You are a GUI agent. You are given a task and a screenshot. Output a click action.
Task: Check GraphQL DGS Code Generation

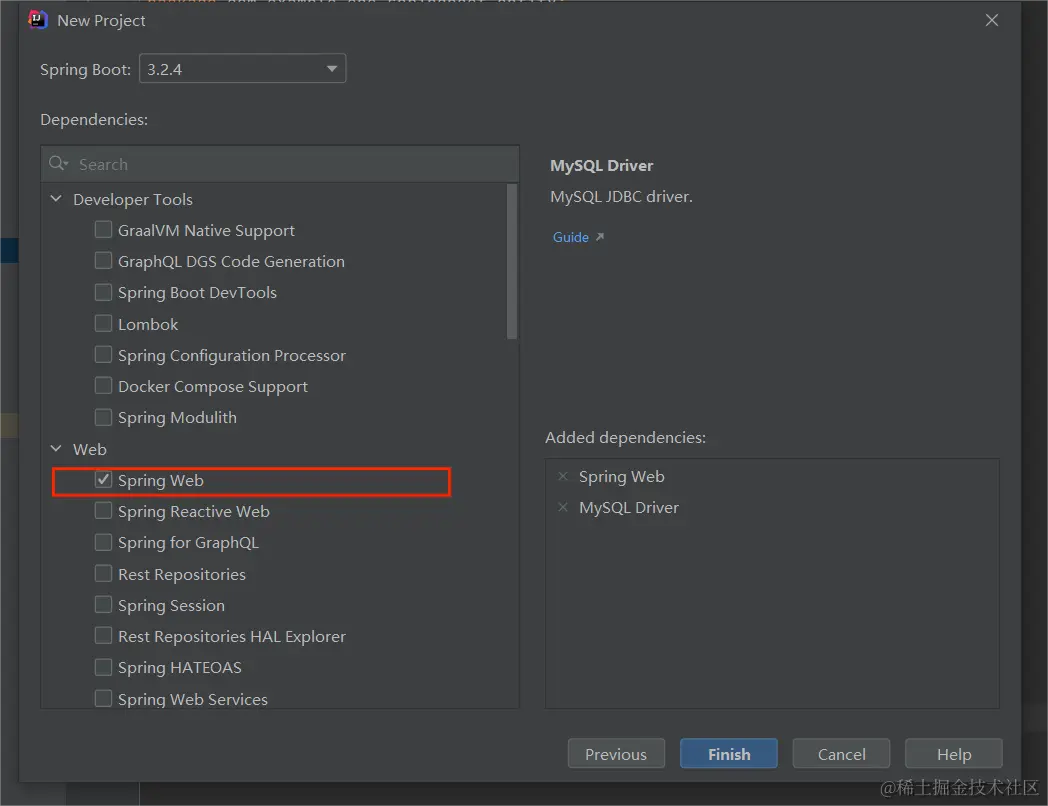tap(103, 261)
